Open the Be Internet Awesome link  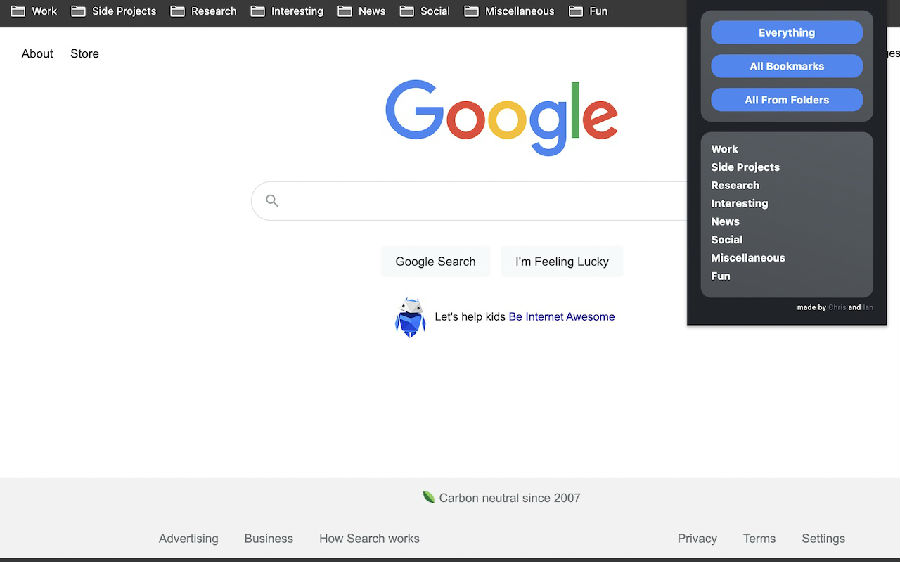point(561,317)
